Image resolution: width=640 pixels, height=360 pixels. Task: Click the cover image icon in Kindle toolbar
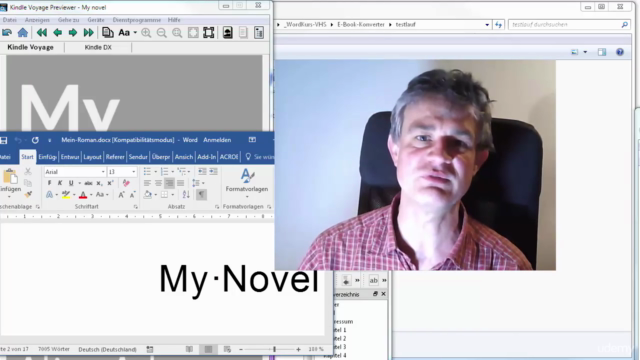[x=227, y=33]
